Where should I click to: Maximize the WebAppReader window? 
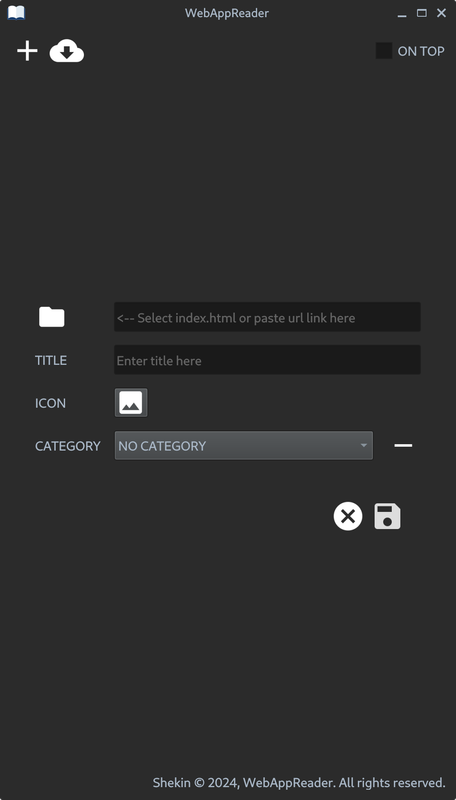tap(422, 13)
